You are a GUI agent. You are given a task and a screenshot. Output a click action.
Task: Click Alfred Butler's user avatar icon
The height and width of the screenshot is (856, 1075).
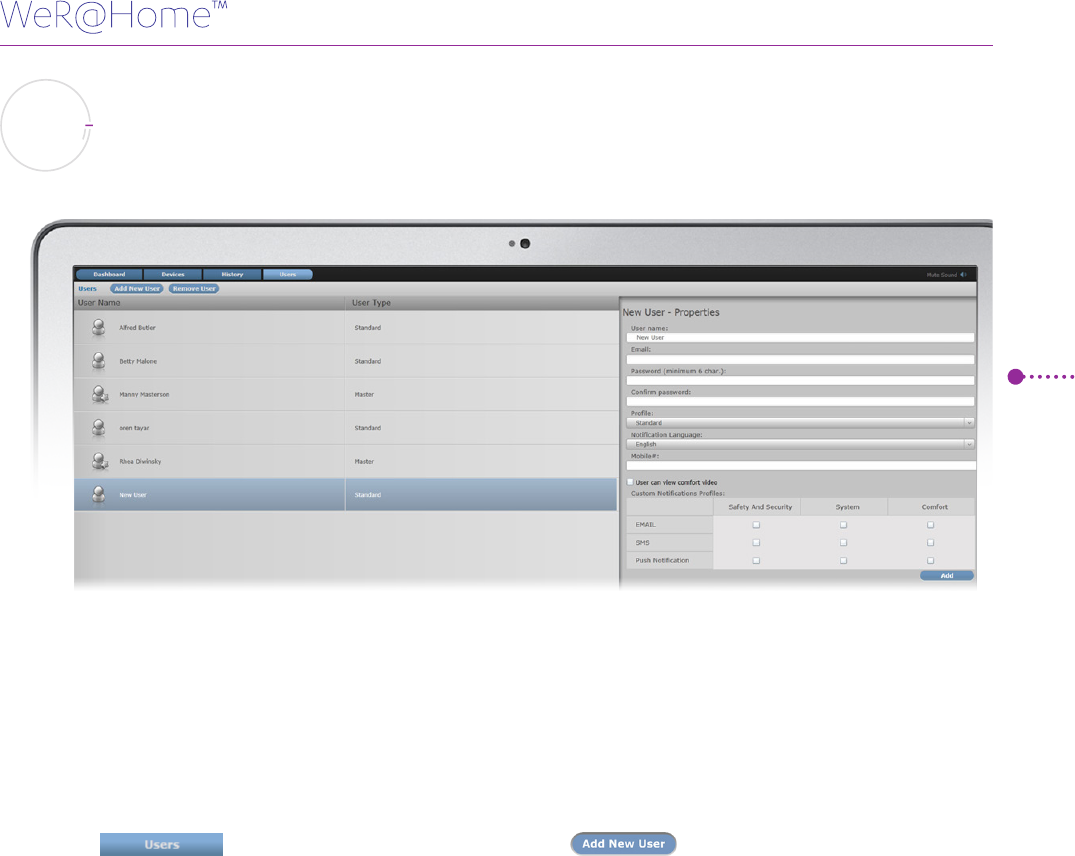click(99, 328)
